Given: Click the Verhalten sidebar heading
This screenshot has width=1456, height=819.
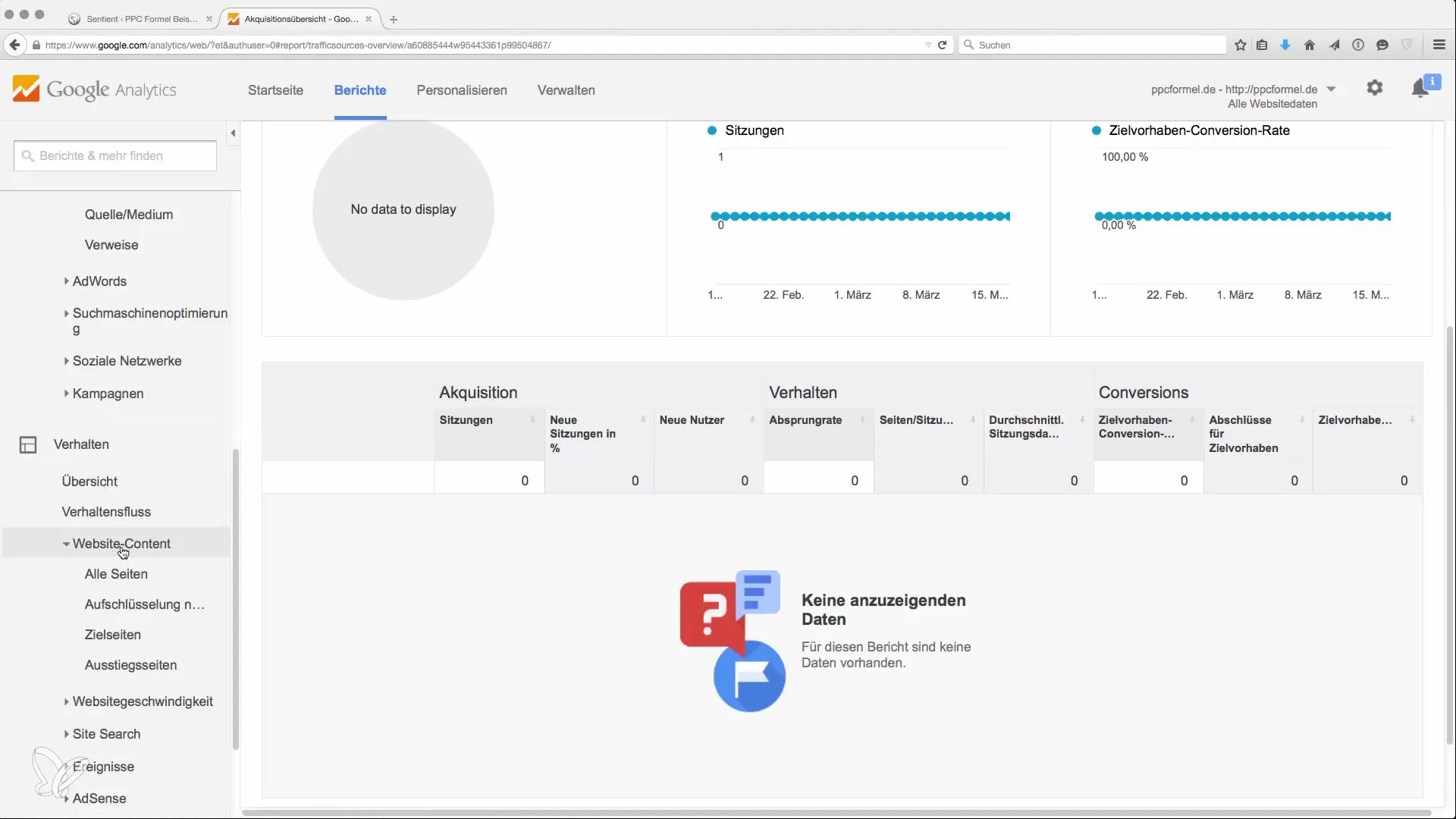Looking at the screenshot, I should (x=81, y=444).
